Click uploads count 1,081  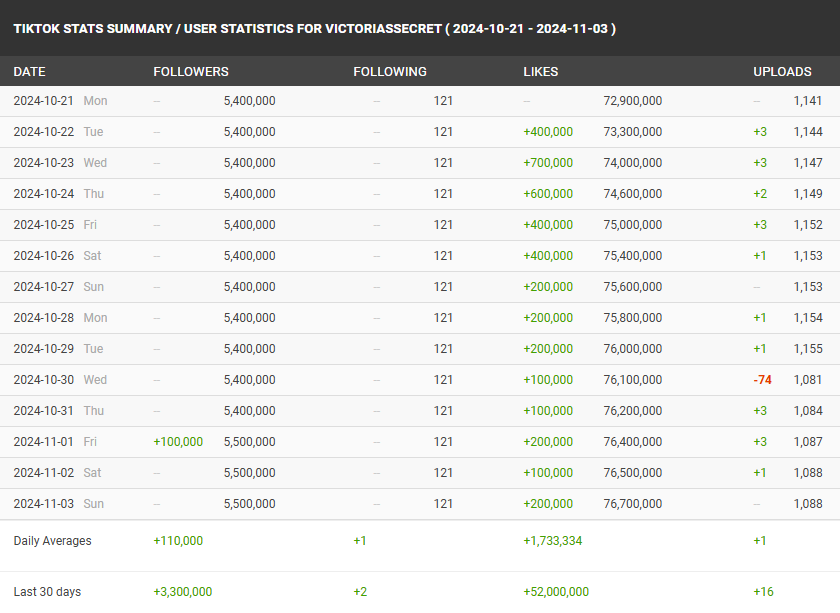click(x=808, y=380)
